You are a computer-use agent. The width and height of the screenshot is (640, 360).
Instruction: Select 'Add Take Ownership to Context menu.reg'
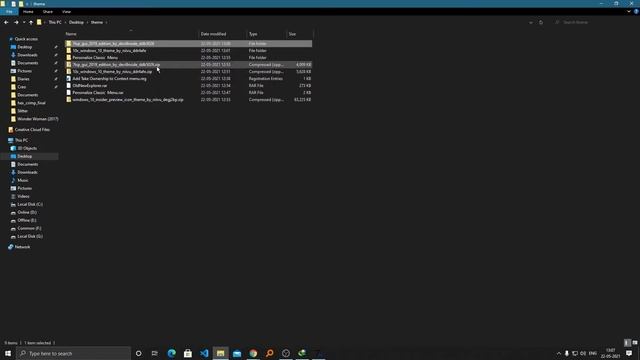coord(189,78)
